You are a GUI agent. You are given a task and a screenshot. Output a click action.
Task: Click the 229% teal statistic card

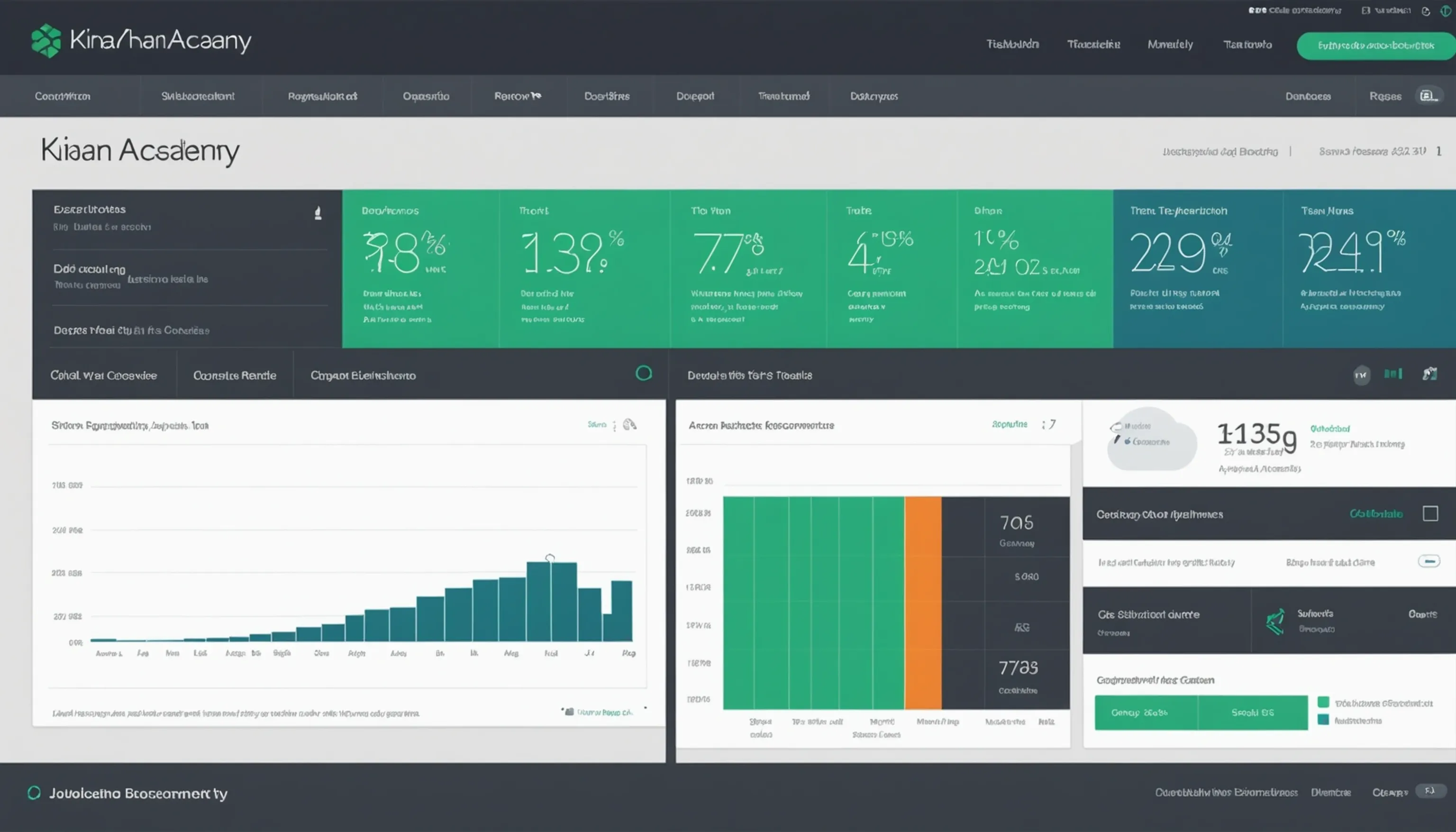point(1197,269)
